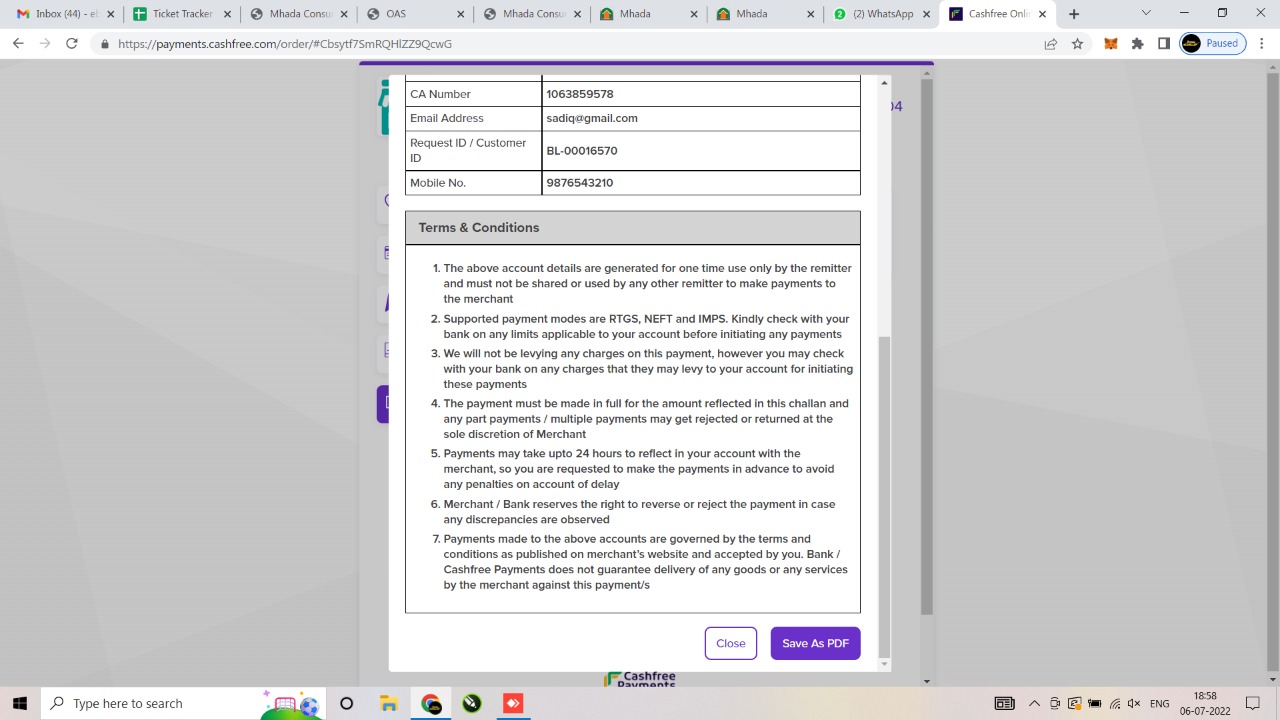Click term about RTGS, NEFT and IMPS modes
The width and height of the screenshot is (1280, 720).
[647, 326]
